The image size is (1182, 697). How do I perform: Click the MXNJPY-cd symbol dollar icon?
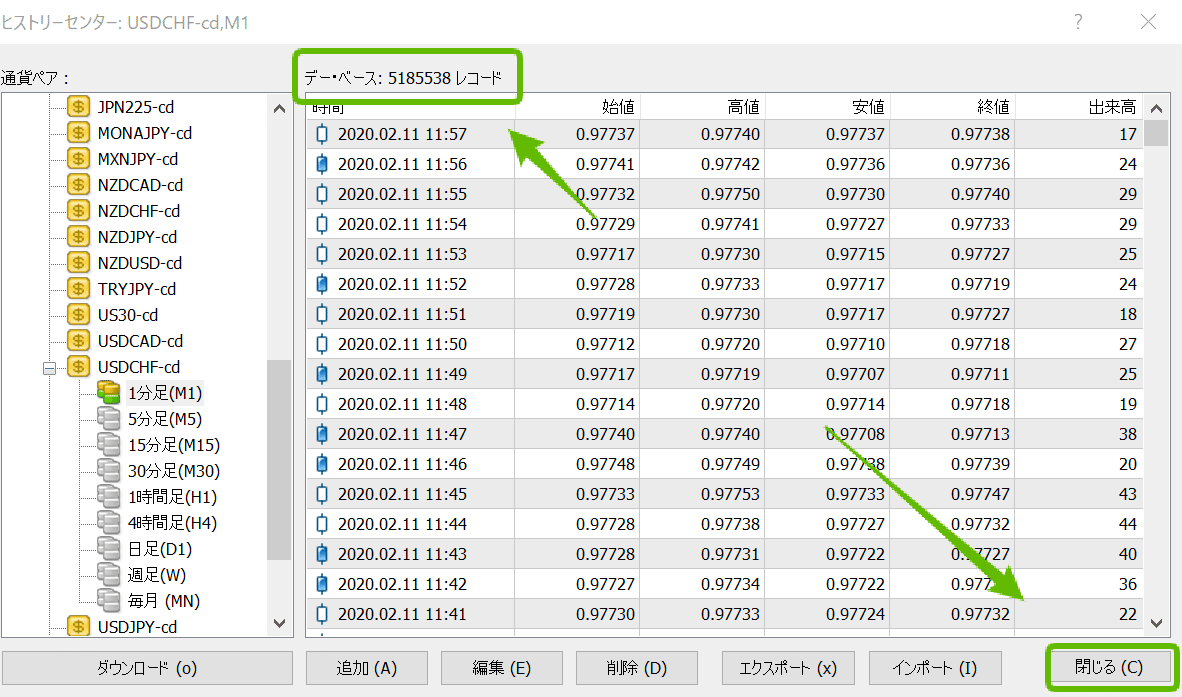point(78,159)
